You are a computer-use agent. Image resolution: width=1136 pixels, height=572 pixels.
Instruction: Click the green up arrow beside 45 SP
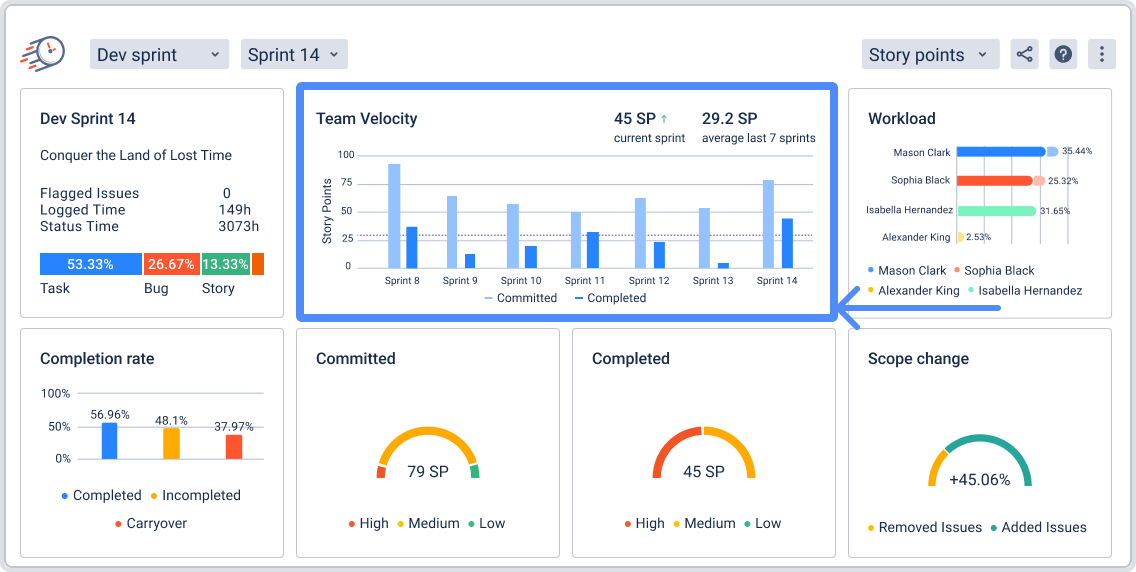[664, 119]
